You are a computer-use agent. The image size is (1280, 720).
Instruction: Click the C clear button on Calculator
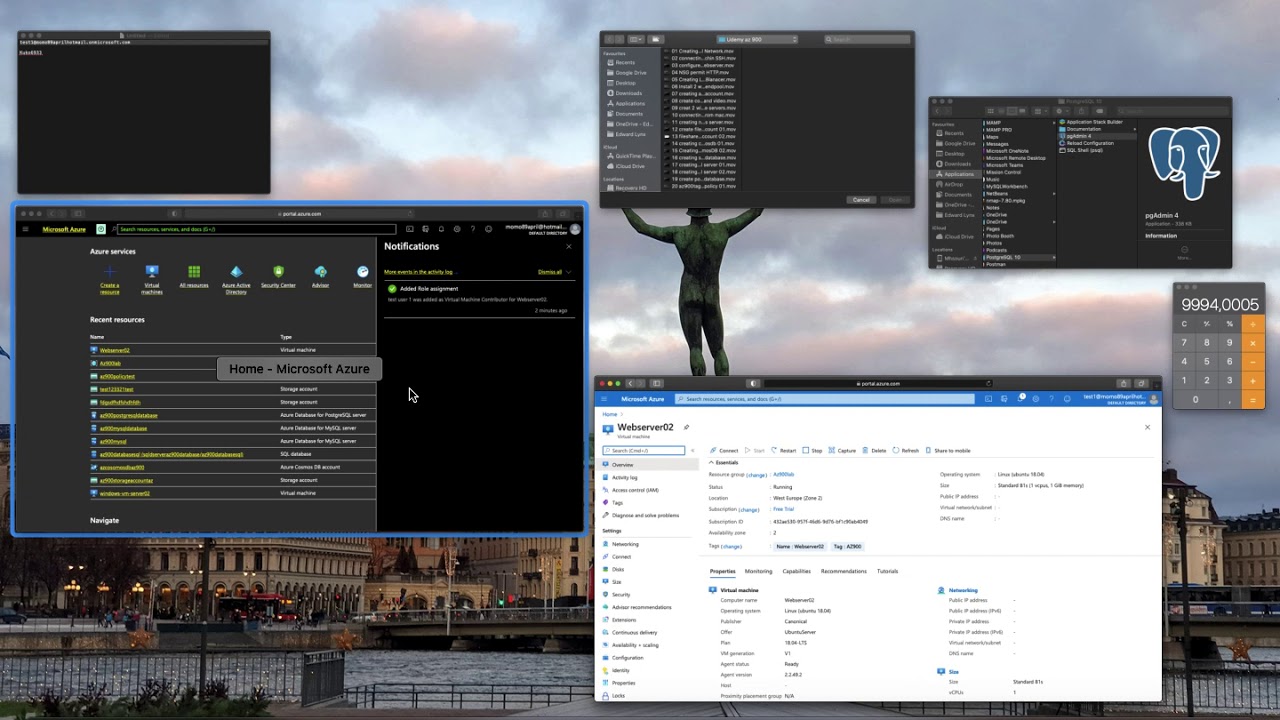[1185, 324]
